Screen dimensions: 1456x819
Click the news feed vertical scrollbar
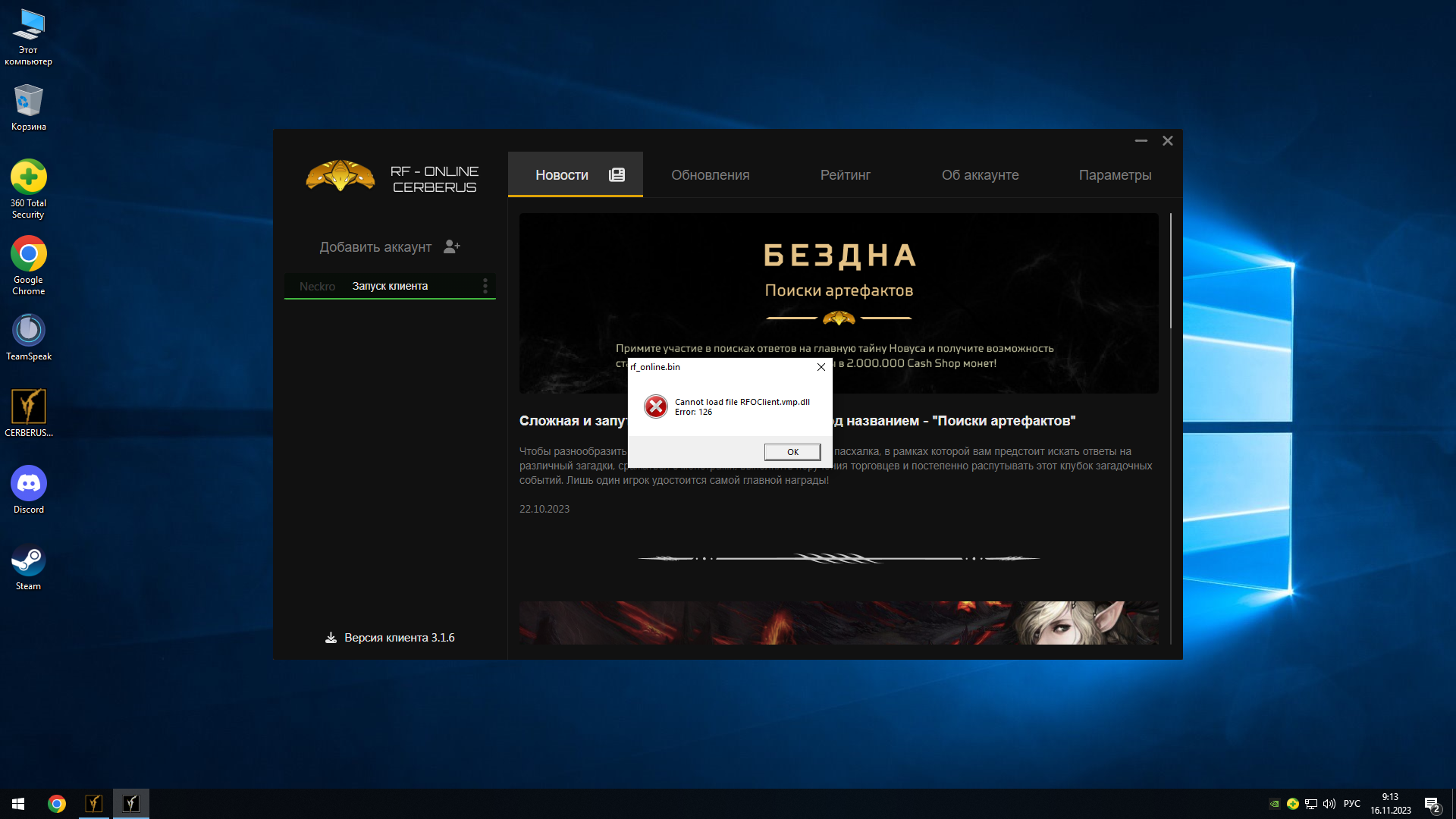(1170, 271)
